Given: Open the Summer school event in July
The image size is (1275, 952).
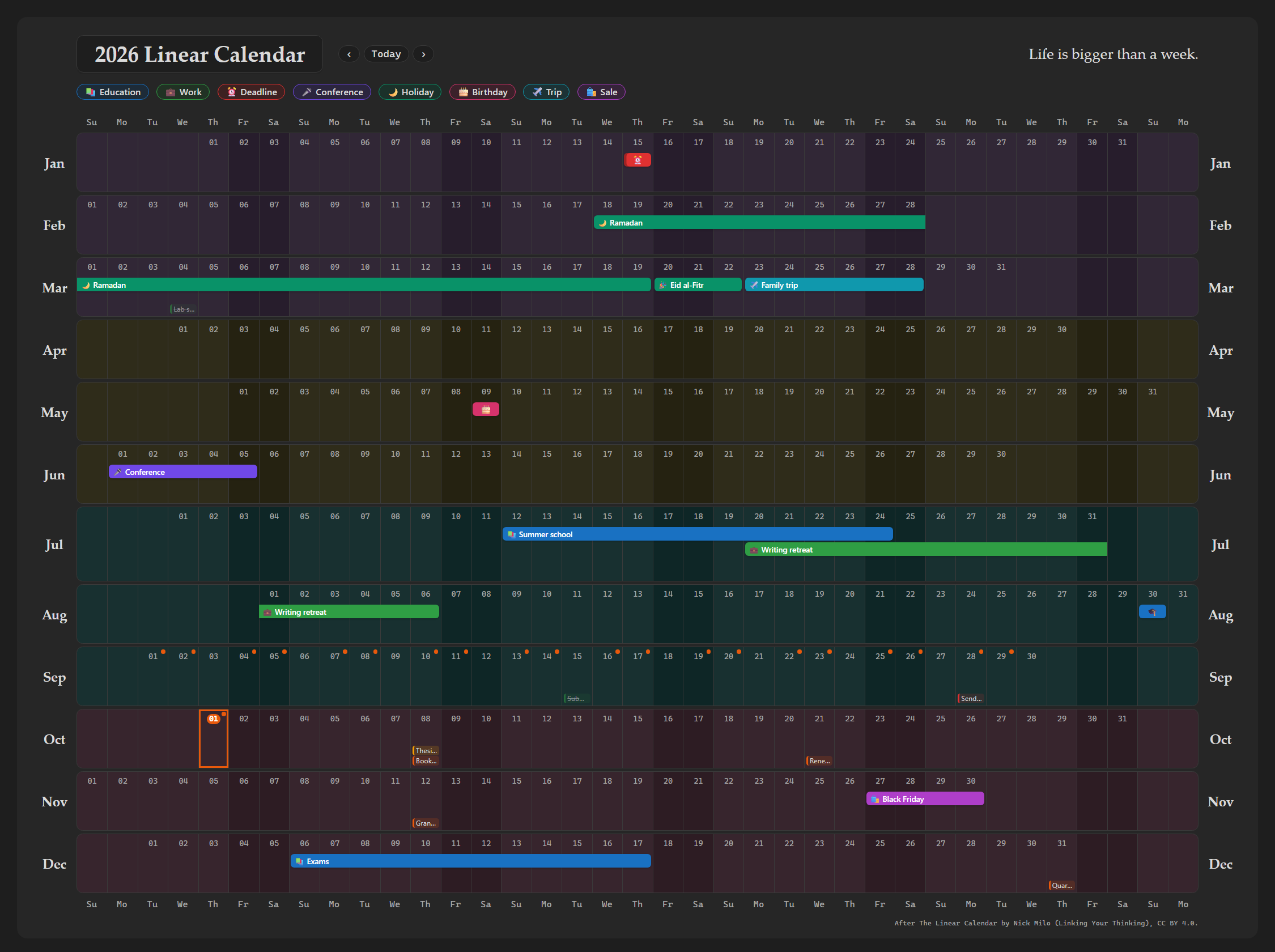Looking at the screenshot, I should click(698, 534).
